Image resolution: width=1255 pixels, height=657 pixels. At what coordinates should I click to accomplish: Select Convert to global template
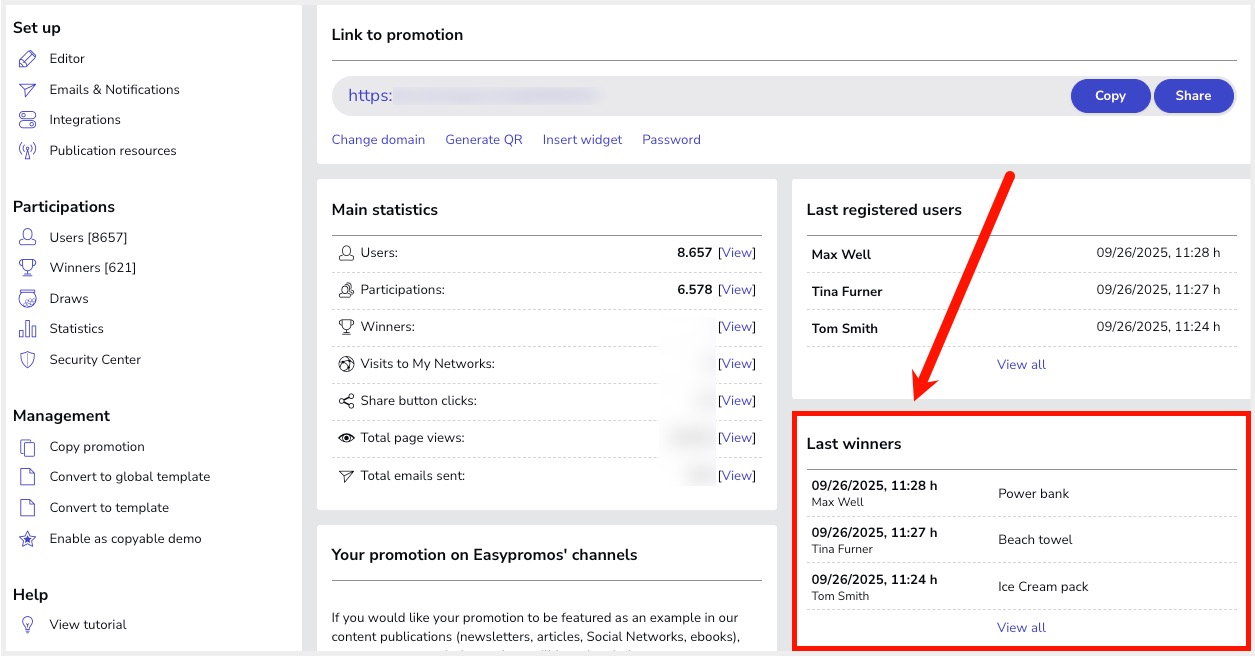(130, 477)
